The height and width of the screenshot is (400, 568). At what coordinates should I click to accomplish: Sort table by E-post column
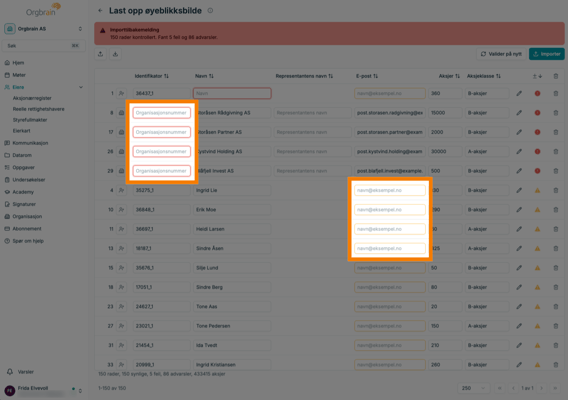click(367, 76)
